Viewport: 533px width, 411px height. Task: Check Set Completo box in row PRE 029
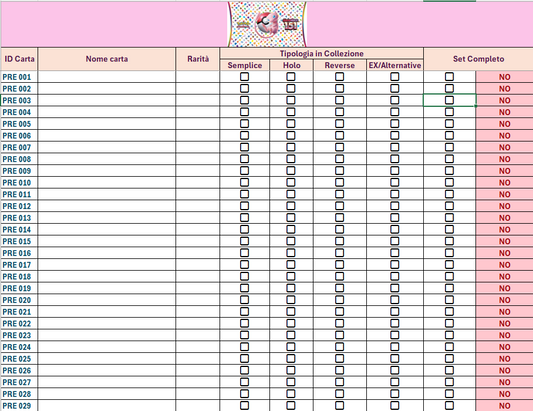[x=449, y=406]
